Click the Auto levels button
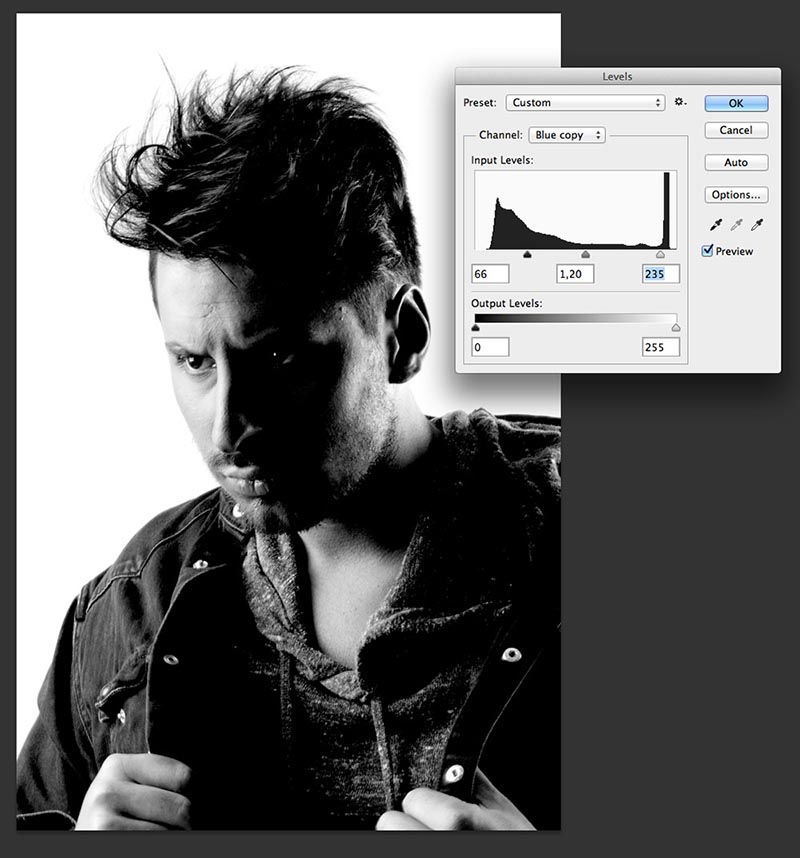The width and height of the screenshot is (800, 858). 735,162
